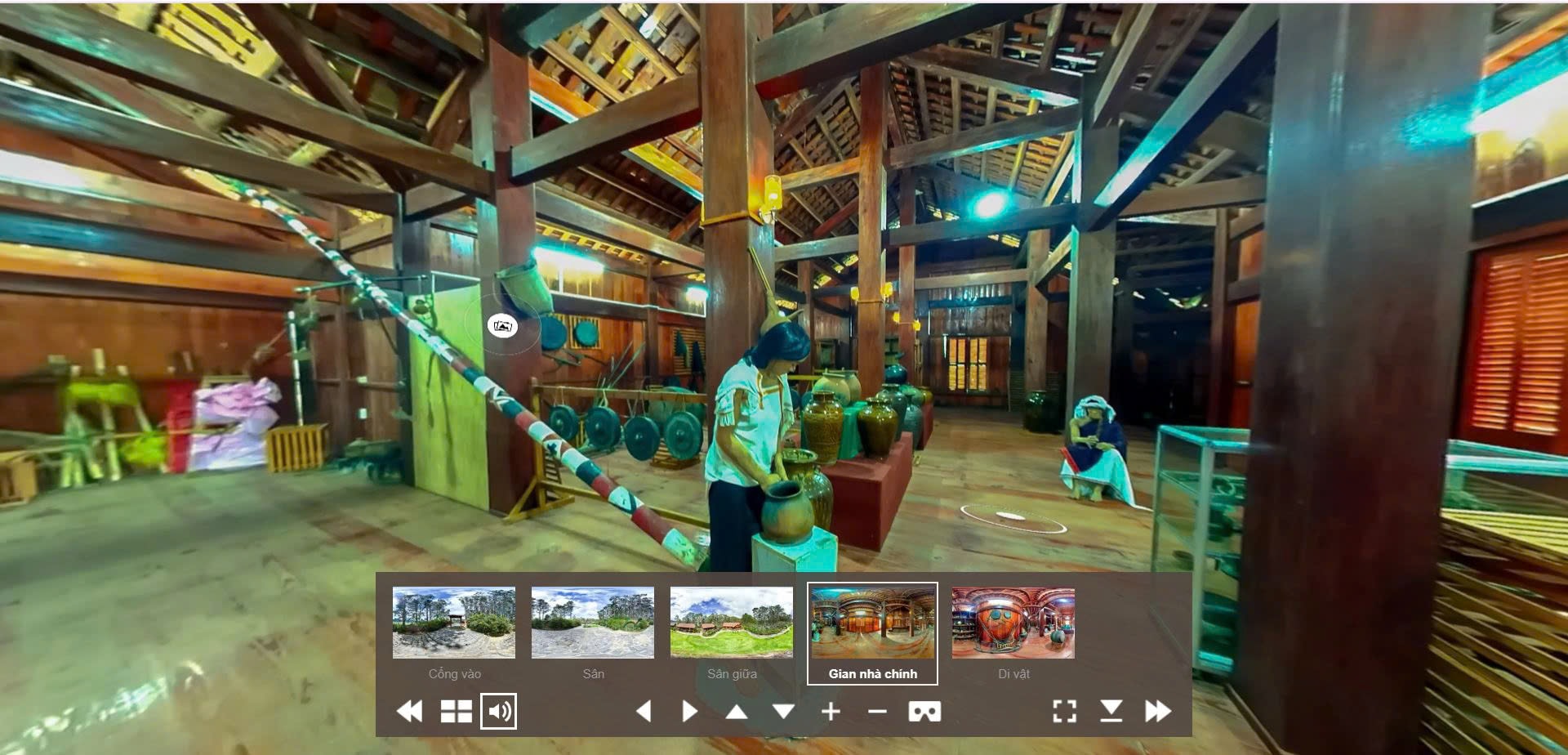Image resolution: width=1568 pixels, height=755 pixels.
Task: Rotate the panorama view left
Action: pos(644,711)
